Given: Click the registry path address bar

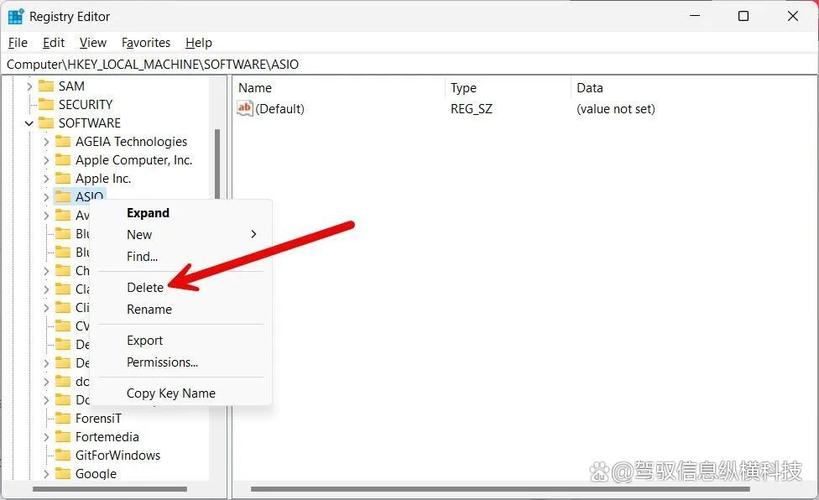Looking at the screenshot, I should (x=410, y=64).
